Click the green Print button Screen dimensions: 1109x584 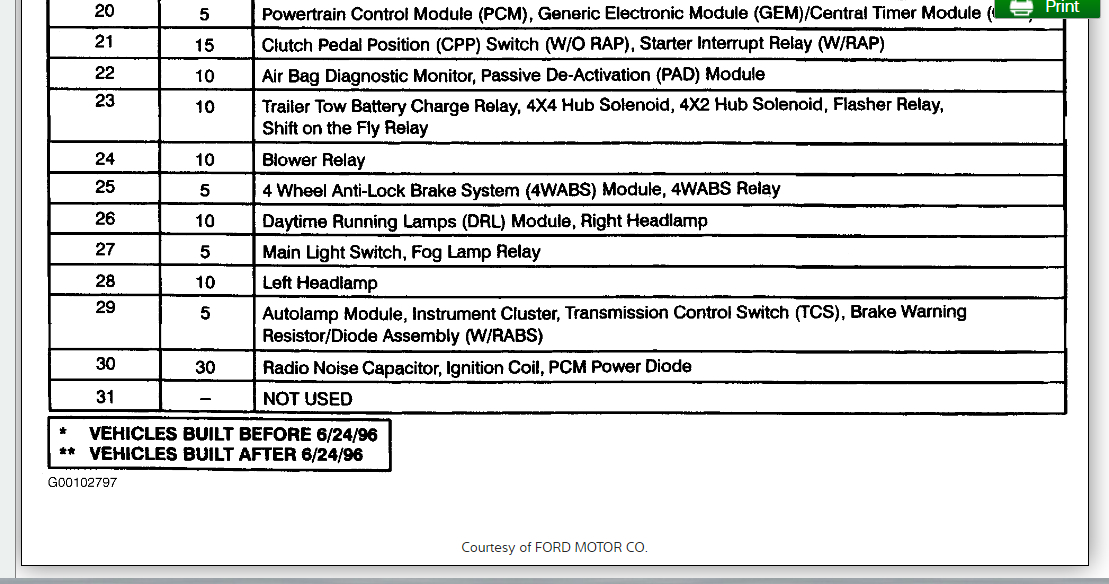1047,8
